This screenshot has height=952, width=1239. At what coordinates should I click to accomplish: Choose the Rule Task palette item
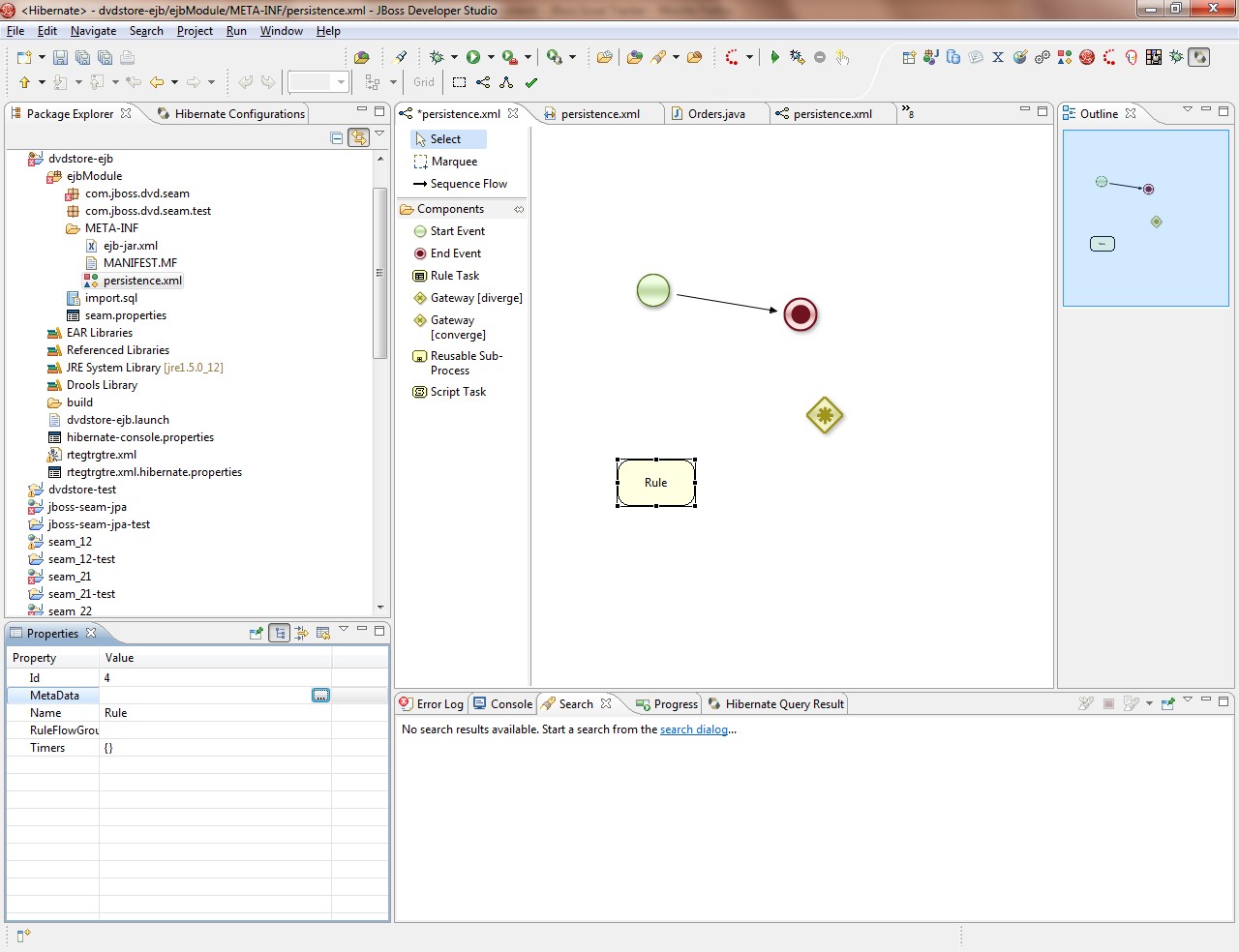click(x=454, y=276)
